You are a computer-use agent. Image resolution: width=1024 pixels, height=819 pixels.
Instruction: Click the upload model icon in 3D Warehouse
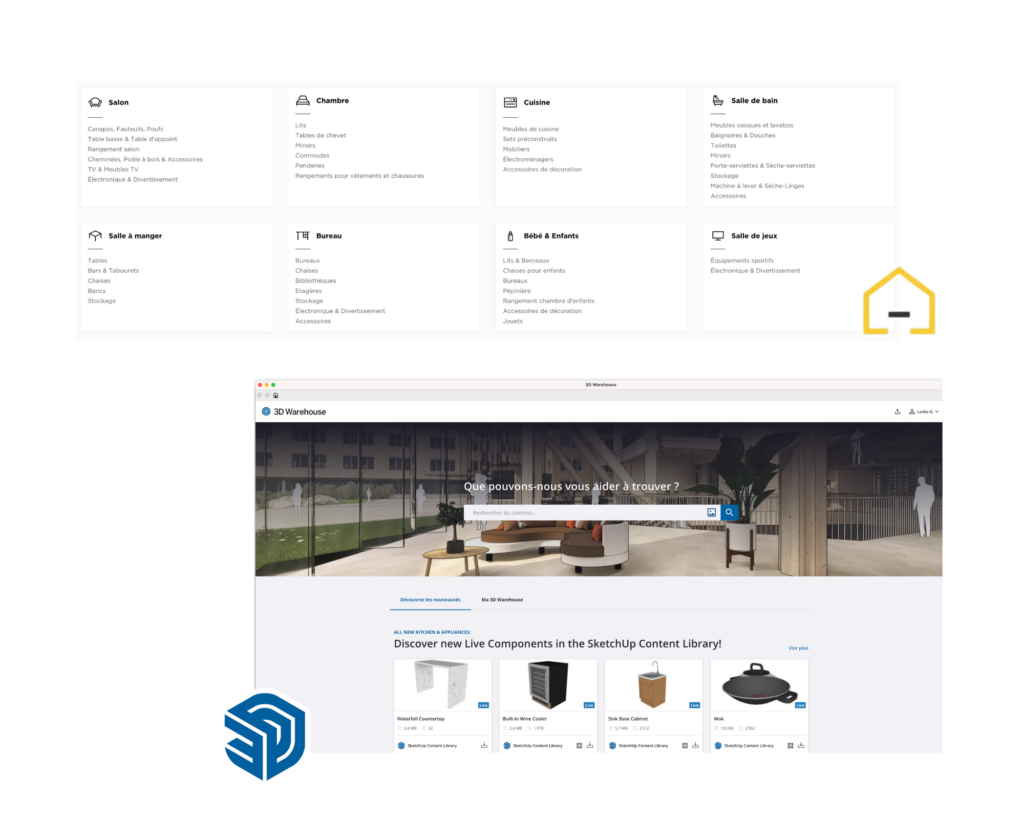(x=897, y=411)
